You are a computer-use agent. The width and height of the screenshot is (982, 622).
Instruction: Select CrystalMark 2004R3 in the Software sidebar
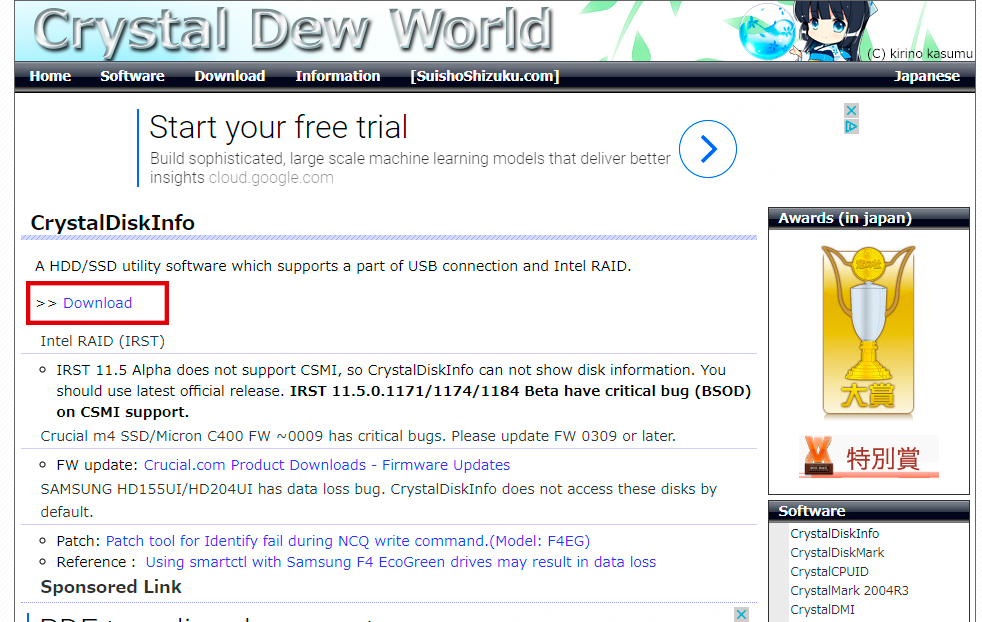(849, 591)
